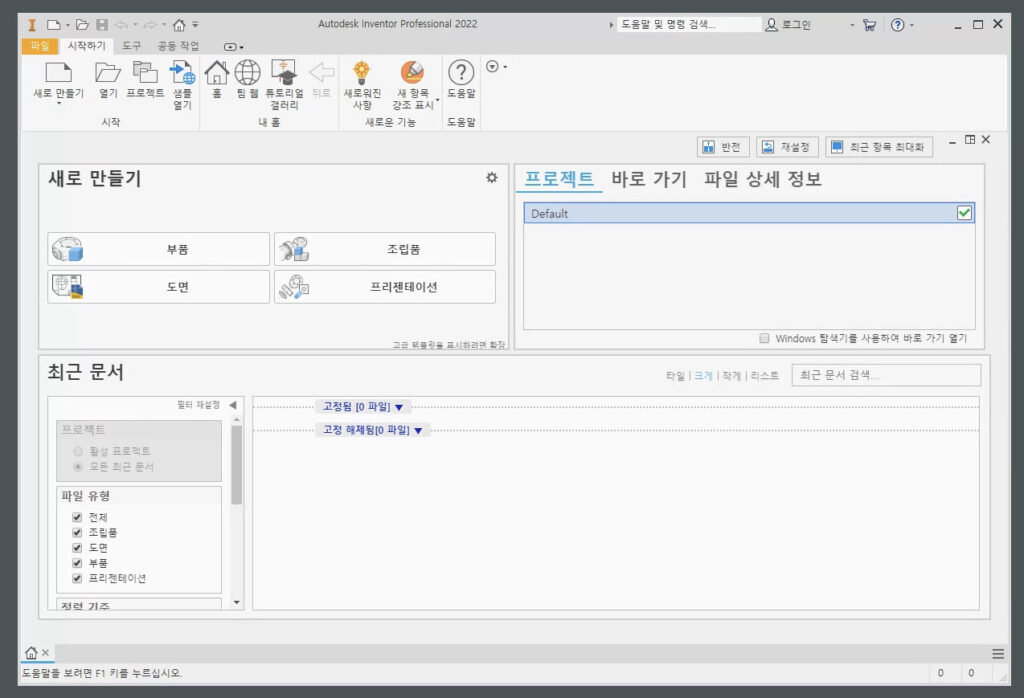This screenshot has width=1024, height=698.
Task: Open the 새로 만들기 dropdown arrow under ribbon button
Action: tap(58, 103)
